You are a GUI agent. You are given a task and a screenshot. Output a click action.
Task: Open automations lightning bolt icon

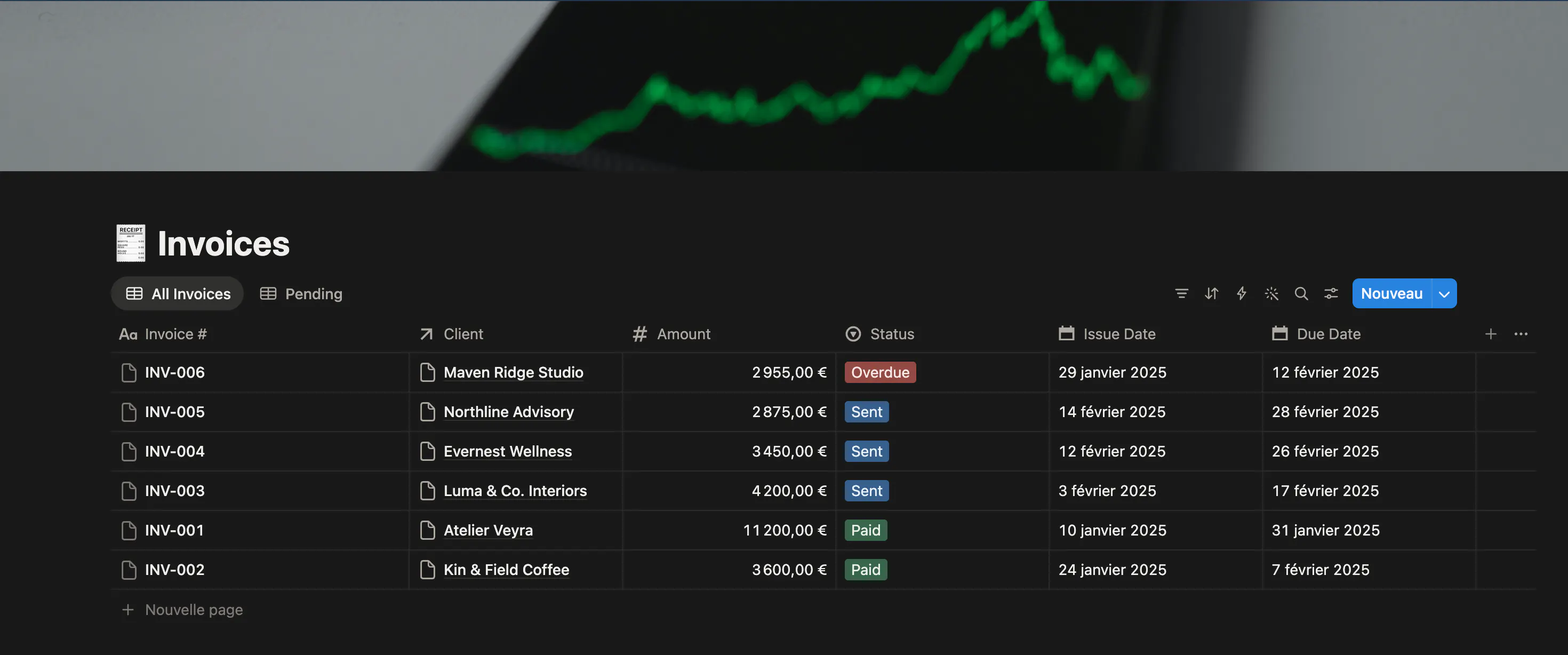click(x=1241, y=293)
